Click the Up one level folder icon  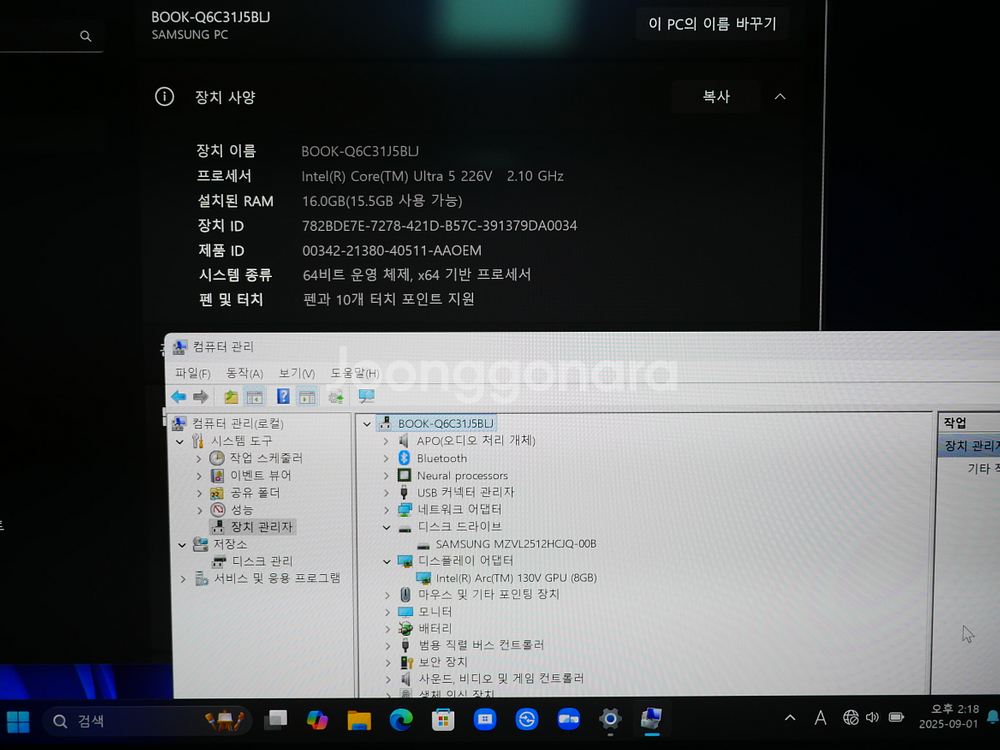[x=231, y=397]
